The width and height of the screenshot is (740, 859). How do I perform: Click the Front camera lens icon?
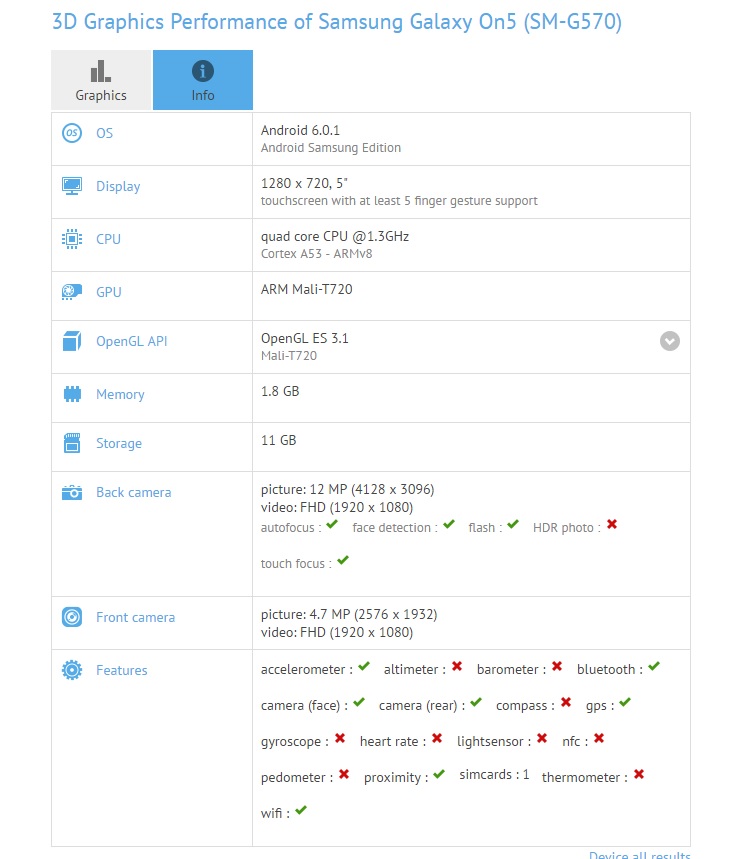point(72,617)
